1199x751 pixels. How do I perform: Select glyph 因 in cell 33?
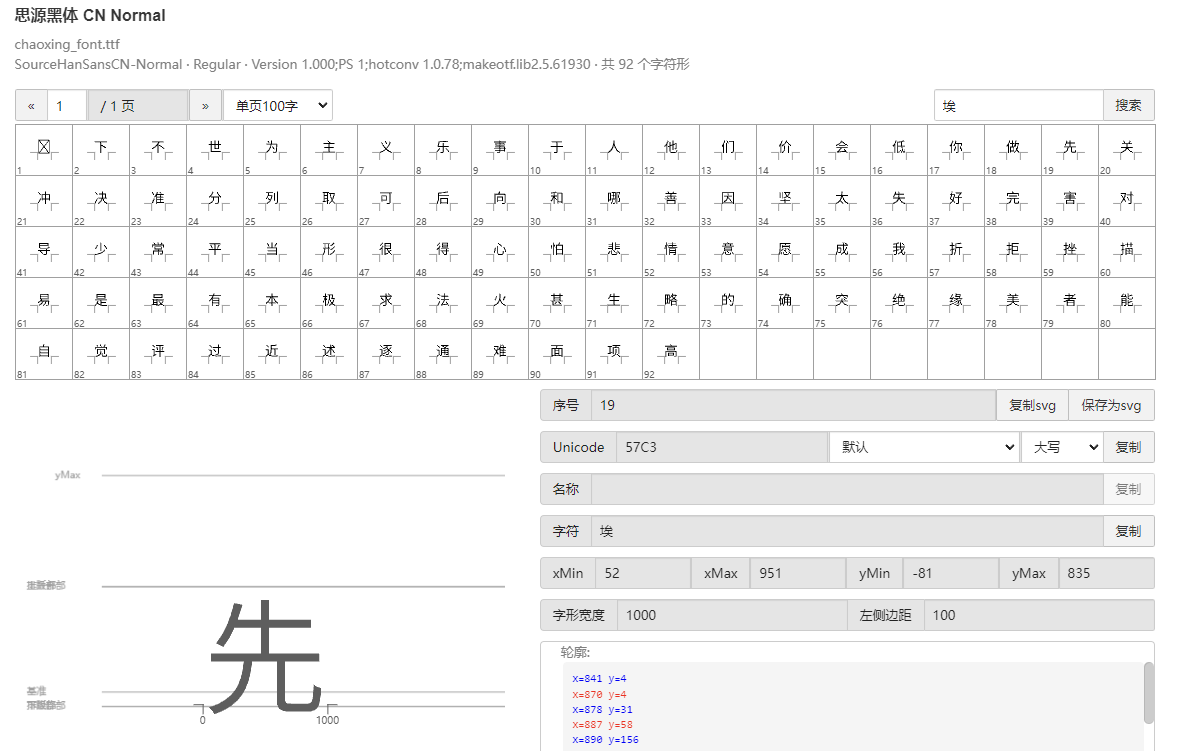pyautogui.click(x=728, y=202)
